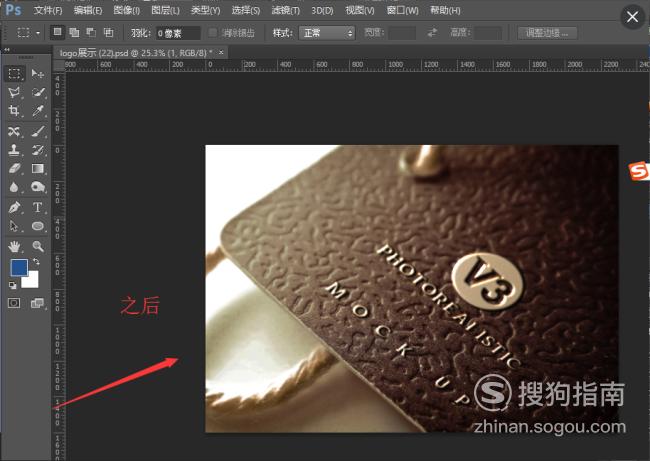Select the Path Selection arrow tool

point(14,226)
